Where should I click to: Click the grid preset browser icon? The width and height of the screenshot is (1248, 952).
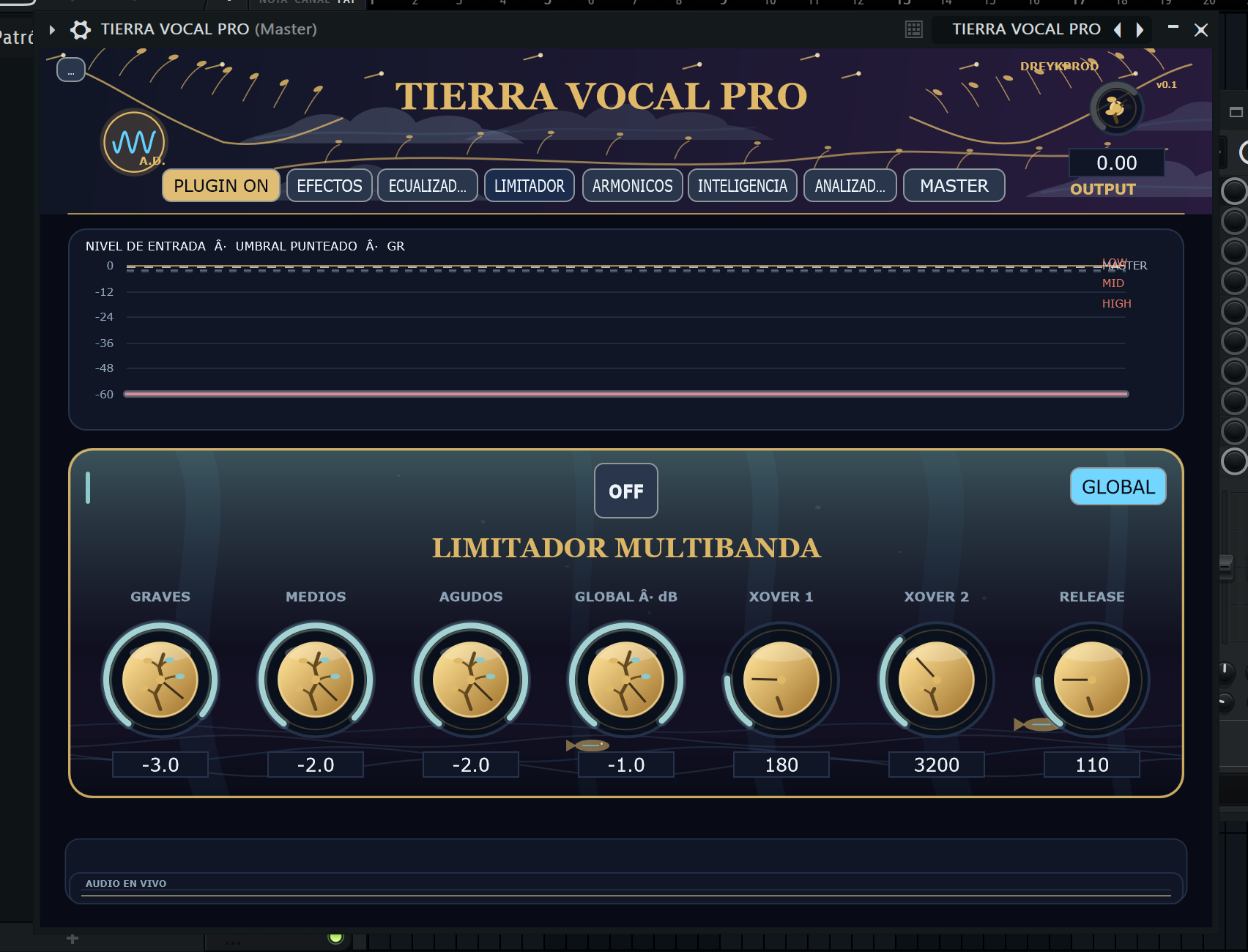[x=913, y=29]
